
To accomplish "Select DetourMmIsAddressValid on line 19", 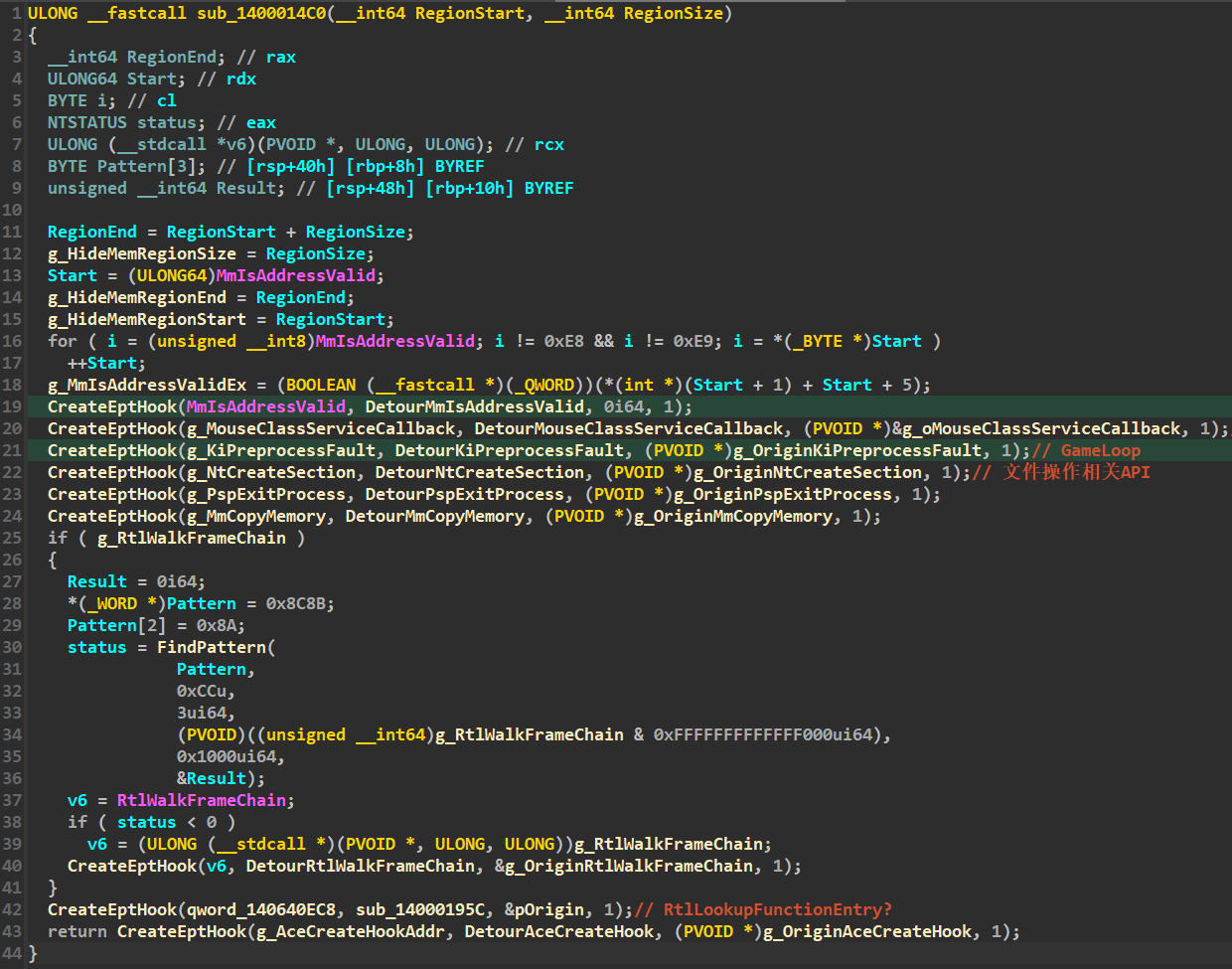I will [x=475, y=406].
